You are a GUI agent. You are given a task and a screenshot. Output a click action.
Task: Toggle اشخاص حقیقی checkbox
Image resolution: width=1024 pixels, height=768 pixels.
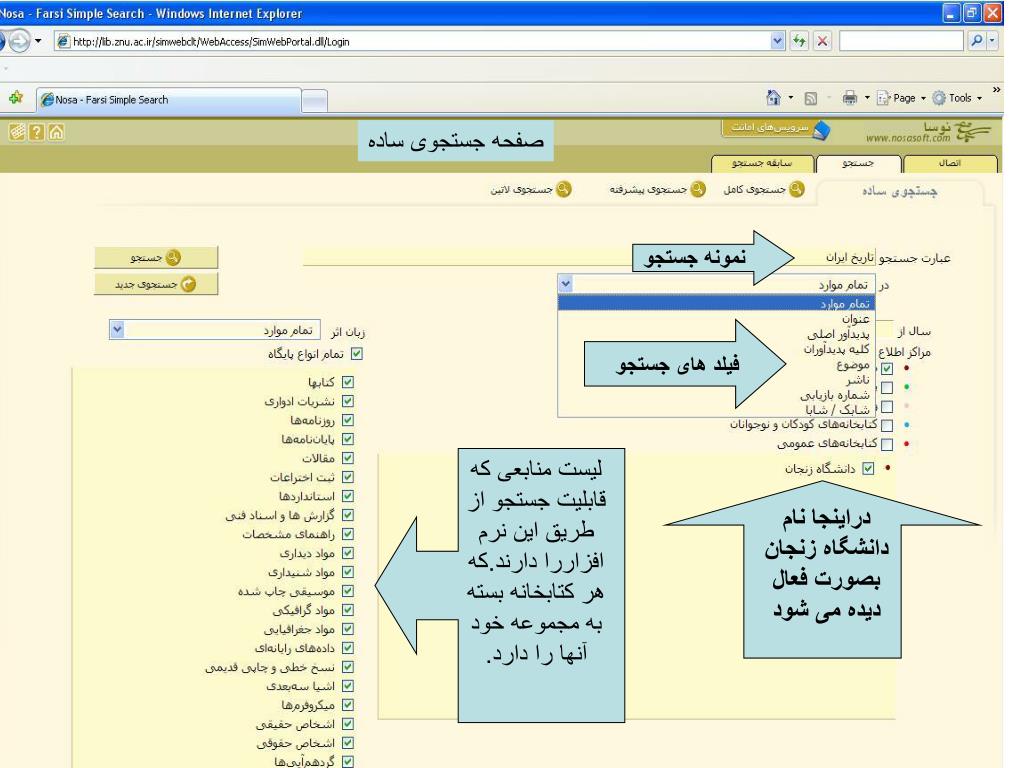(348, 724)
